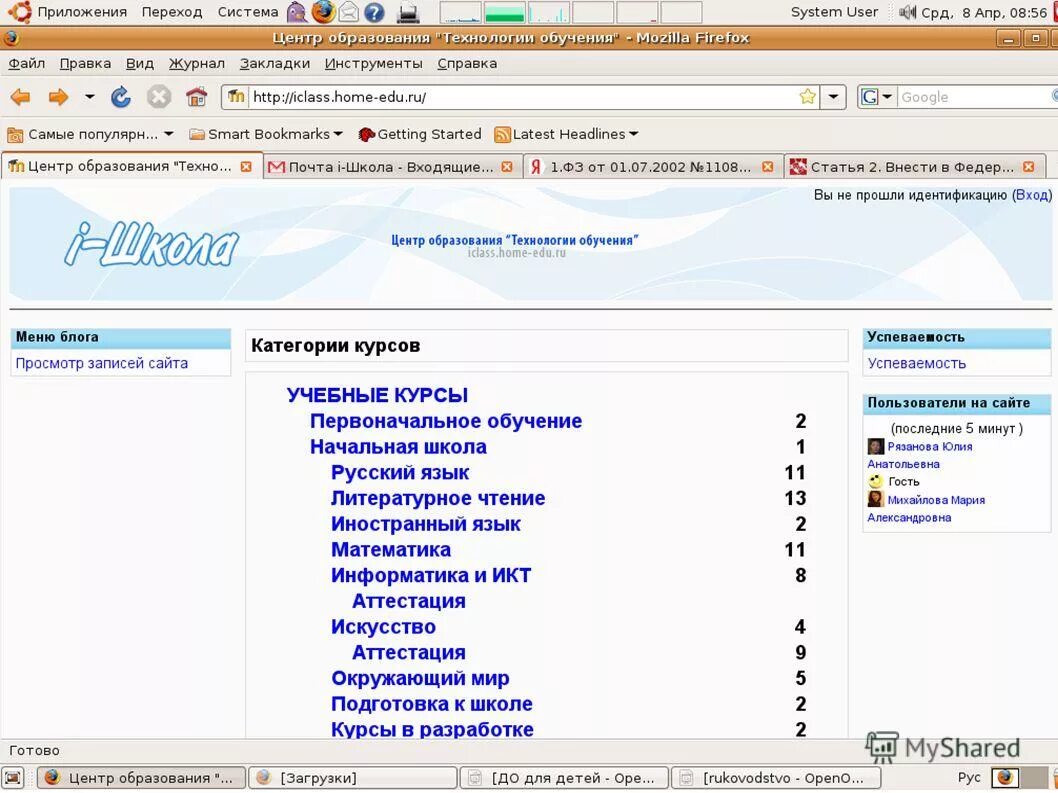Open the Закладки menu
Image resolution: width=1058 pixels, height=793 pixels.
(x=275, y=63)
